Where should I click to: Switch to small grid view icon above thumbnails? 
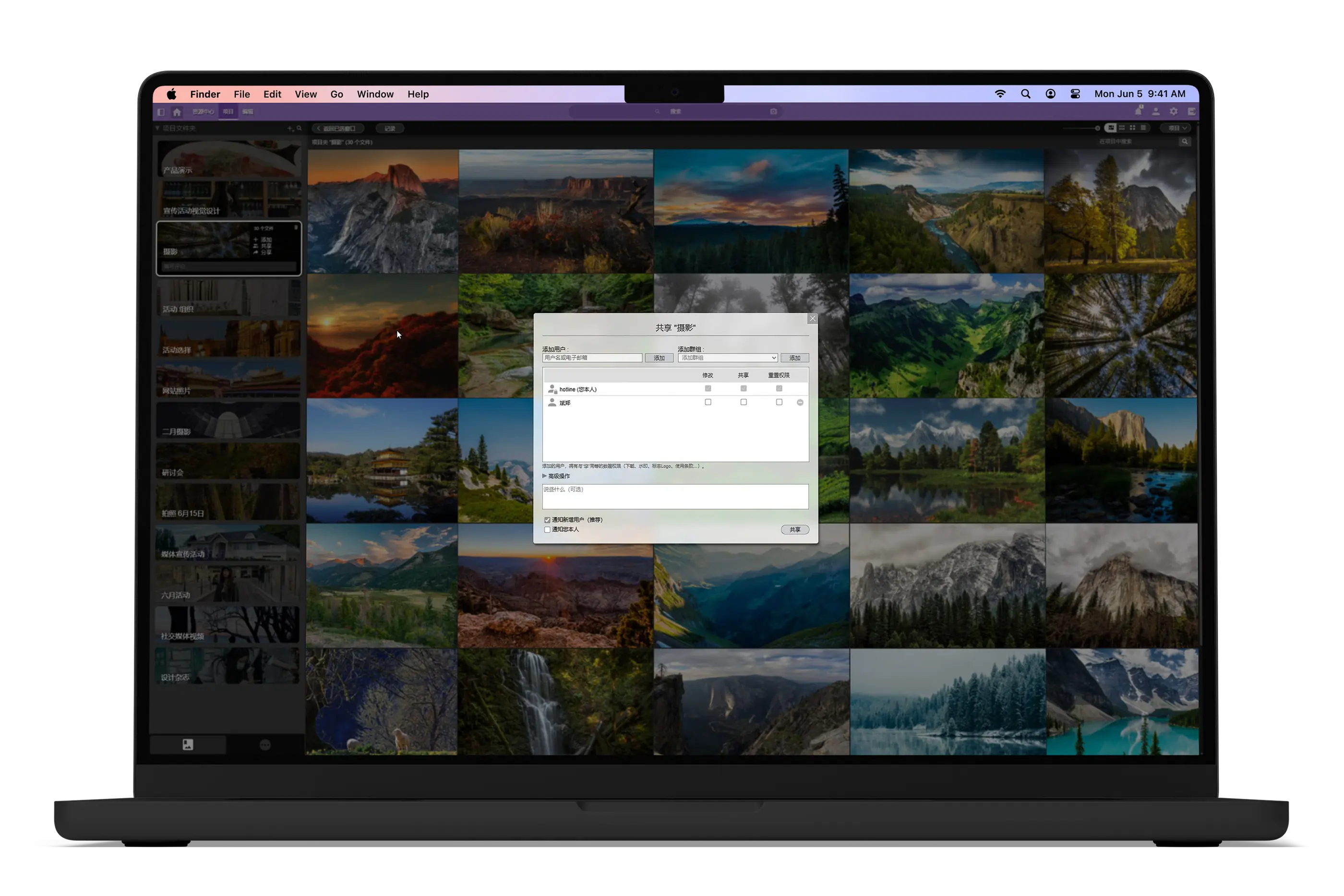click(x=1122, y=128)
